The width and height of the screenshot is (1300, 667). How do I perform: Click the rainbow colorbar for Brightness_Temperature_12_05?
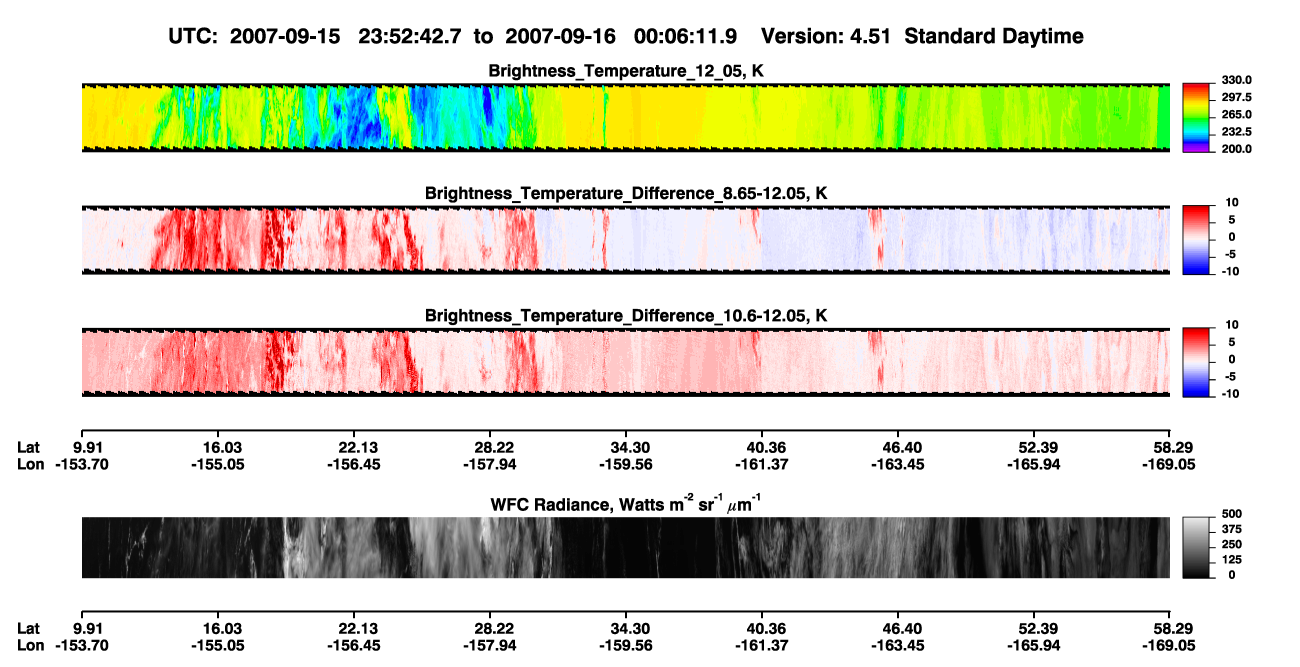(1197, 117)
